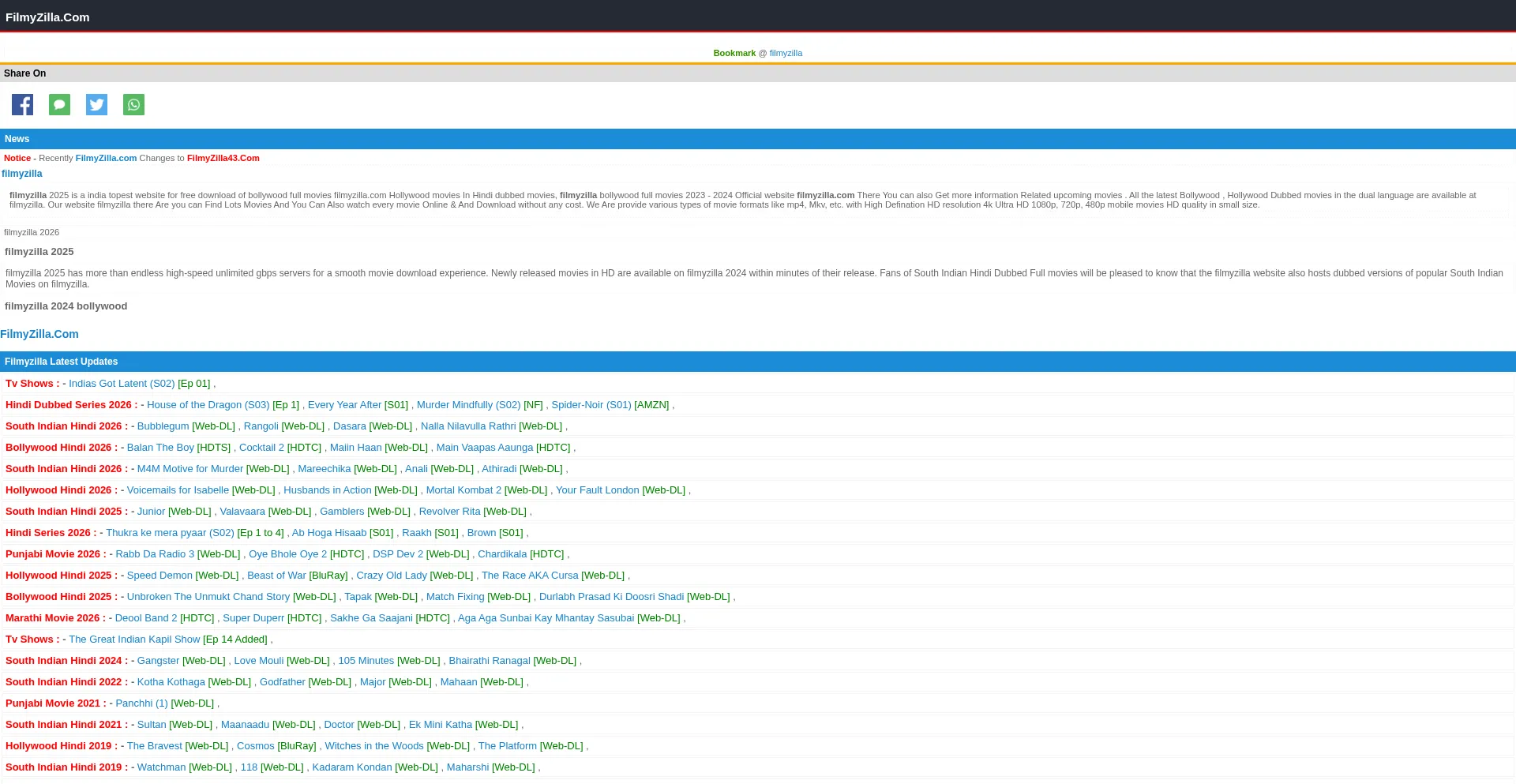Open Balan The Boy
The width and height of the screenshot is (1516, 784).
click(160, 448)
